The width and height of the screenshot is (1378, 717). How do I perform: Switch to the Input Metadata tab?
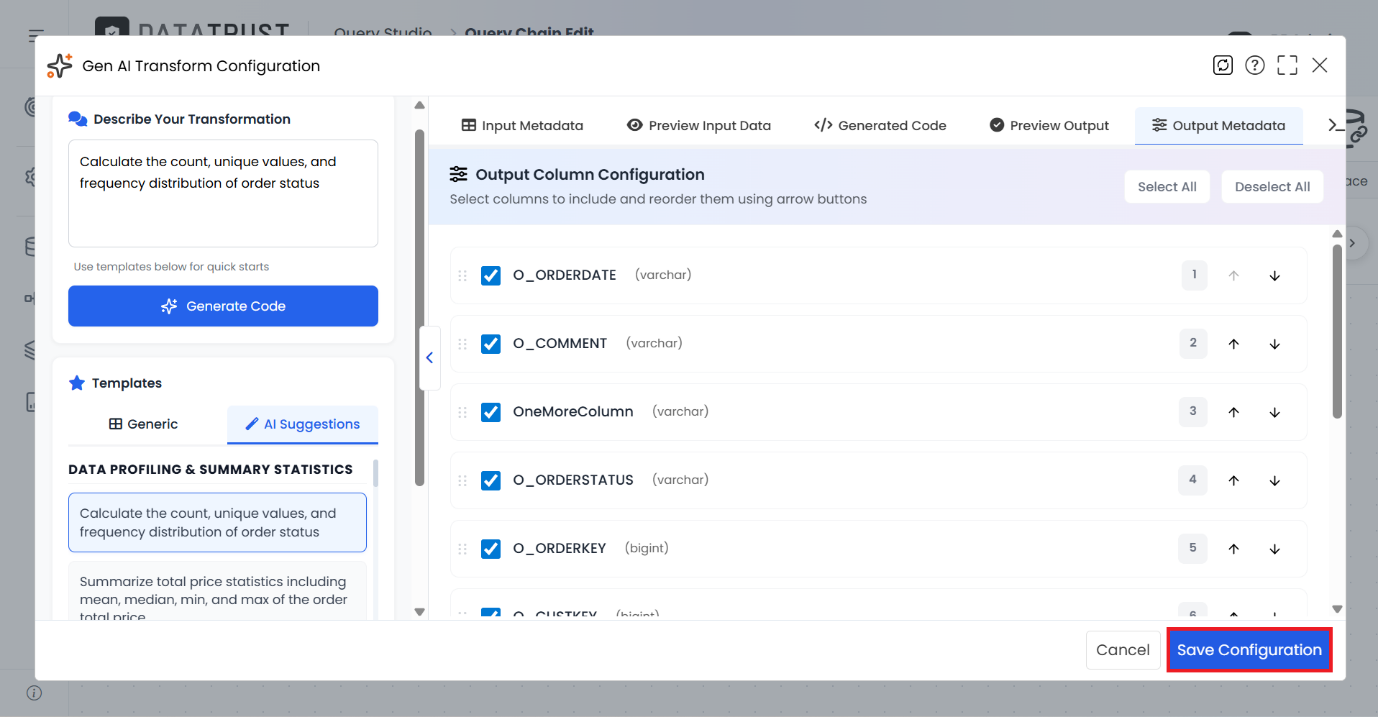coord(522,125)
